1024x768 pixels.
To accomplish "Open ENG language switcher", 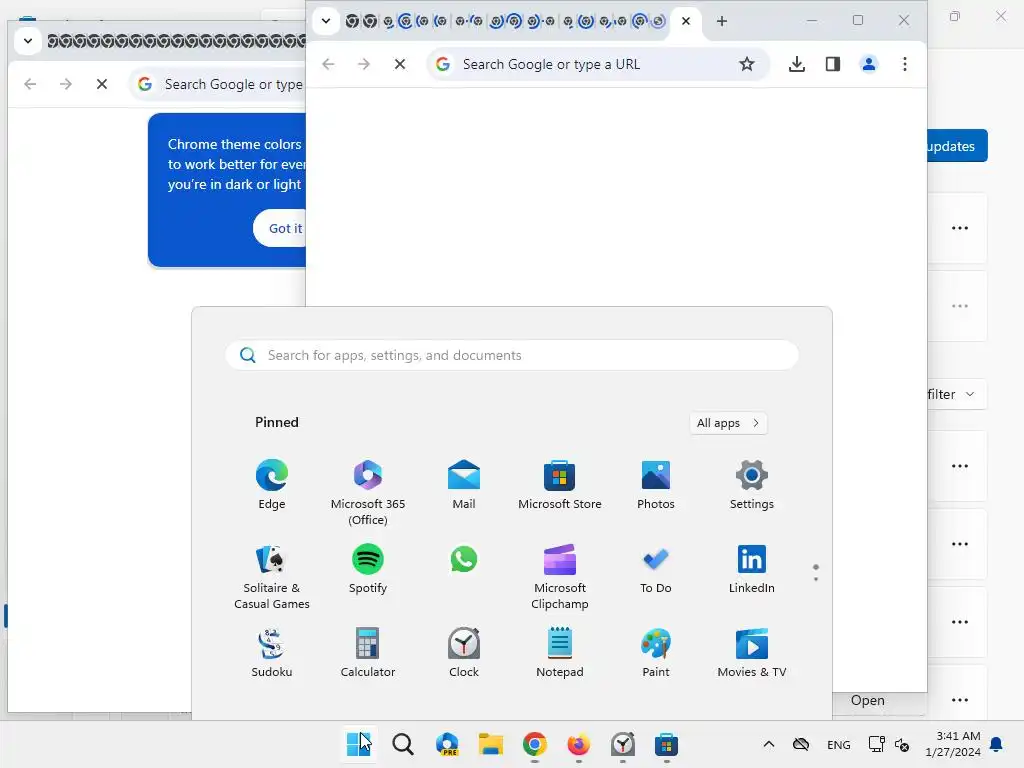I will pos(839,744).
